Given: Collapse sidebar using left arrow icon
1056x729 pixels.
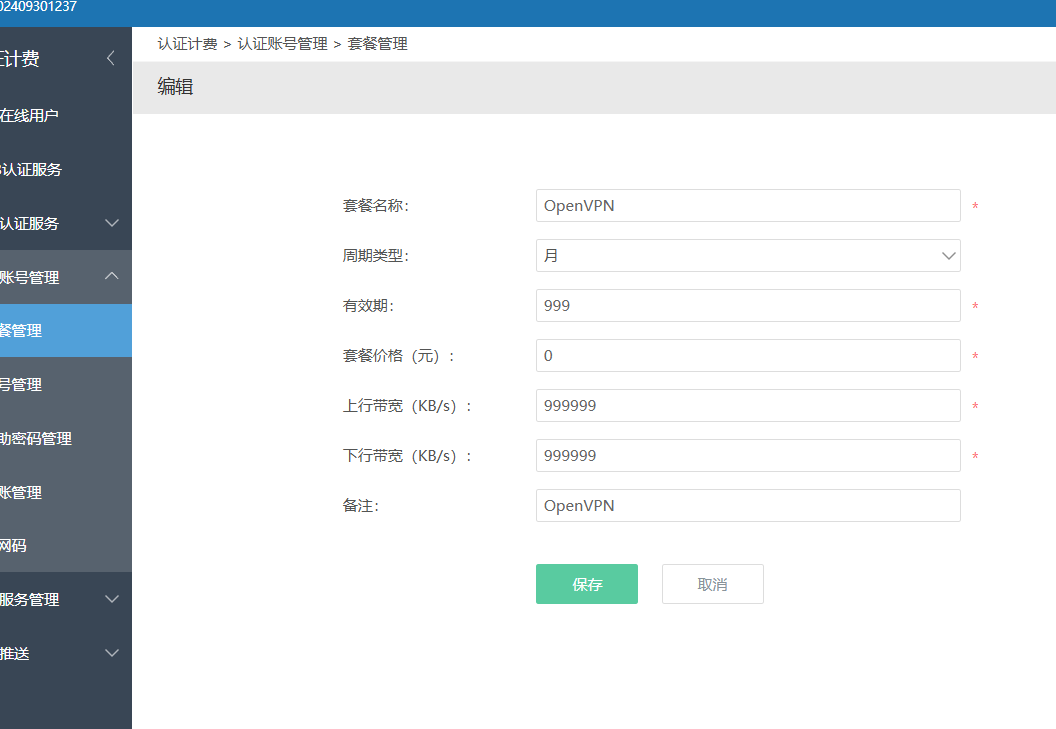Looking at the screenshot, I should coord(111,59).
